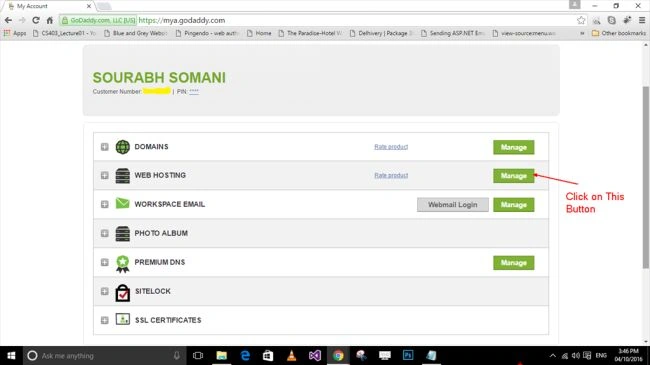Open Windows Start menu

tap(11, 355)
